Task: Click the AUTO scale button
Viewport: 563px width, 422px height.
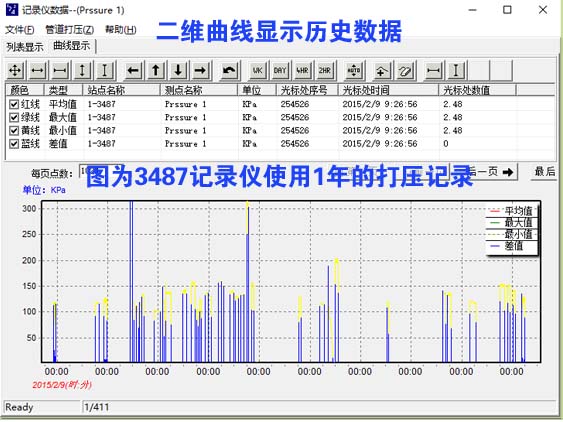Action: 354,70
